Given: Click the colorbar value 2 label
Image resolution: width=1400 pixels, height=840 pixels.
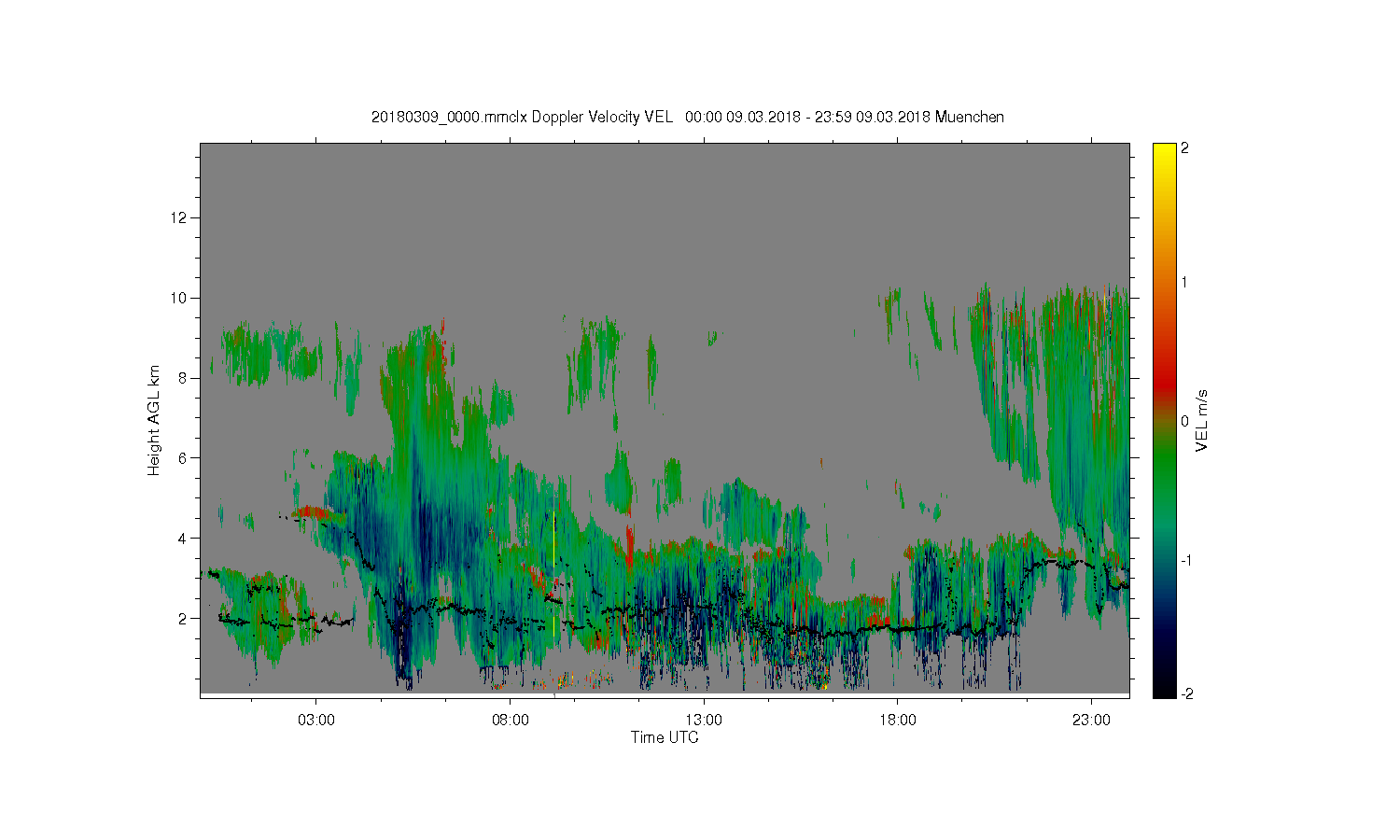Looking at the screenshot, I should [1184, 148].
